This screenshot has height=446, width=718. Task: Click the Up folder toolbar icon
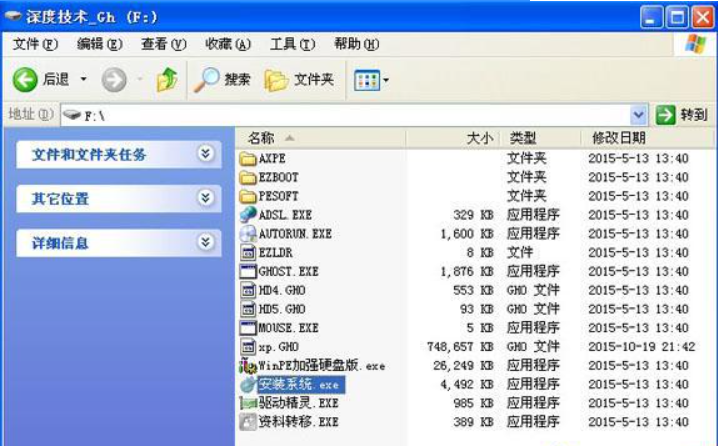click(x=167, y=80)
